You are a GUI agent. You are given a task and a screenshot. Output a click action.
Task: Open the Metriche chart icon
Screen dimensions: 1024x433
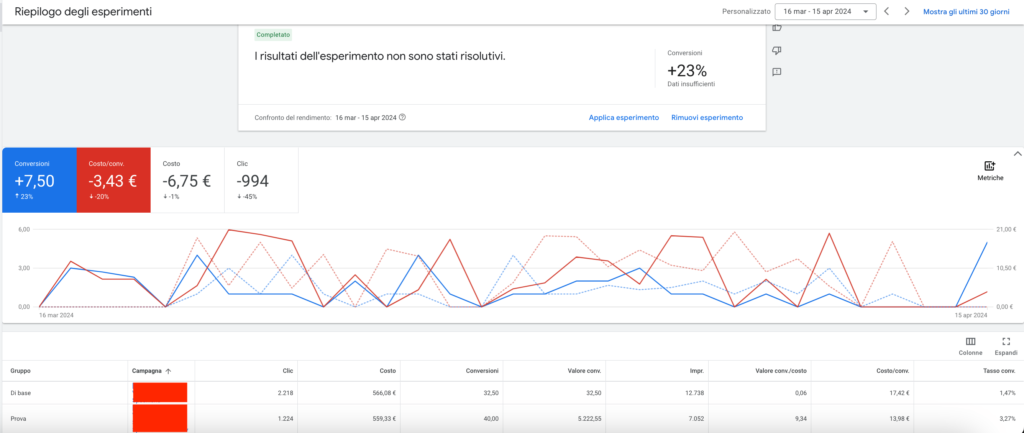[990, 167]
